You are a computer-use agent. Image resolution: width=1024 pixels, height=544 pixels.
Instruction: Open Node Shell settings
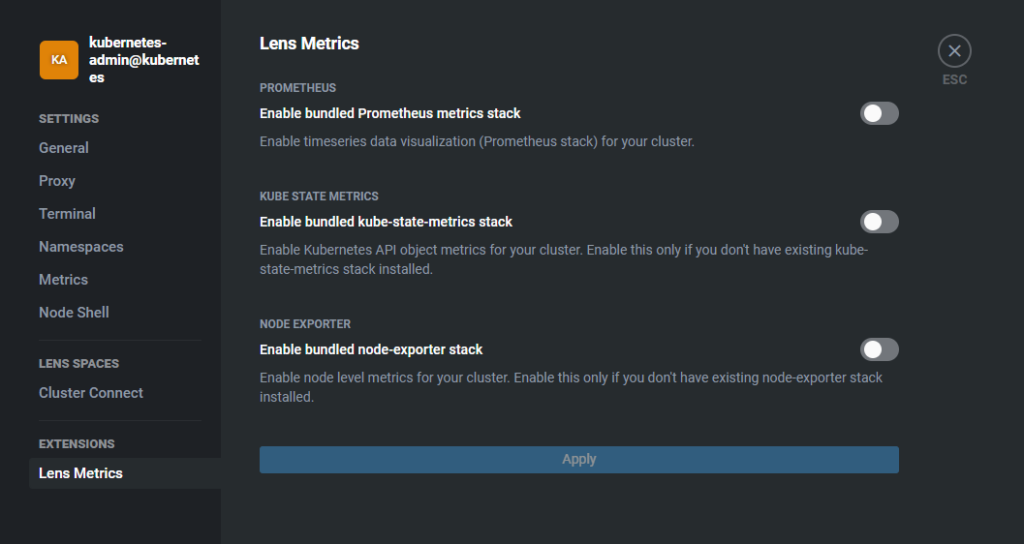coord(74,312)
